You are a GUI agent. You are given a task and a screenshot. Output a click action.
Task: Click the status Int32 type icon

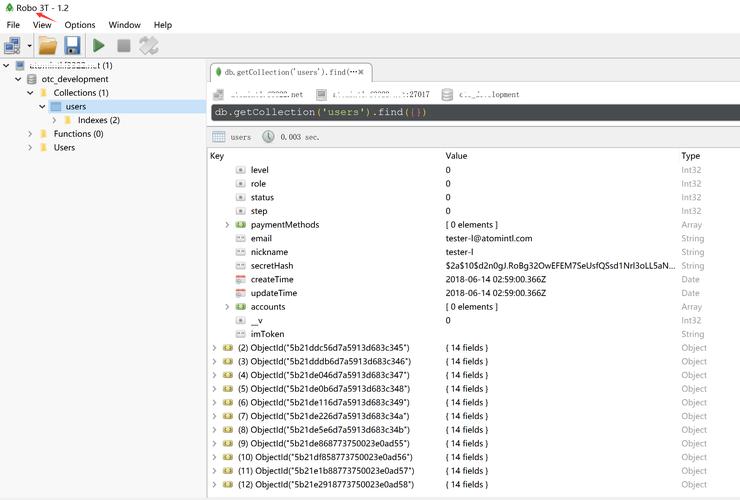click(x=241, y=197)
